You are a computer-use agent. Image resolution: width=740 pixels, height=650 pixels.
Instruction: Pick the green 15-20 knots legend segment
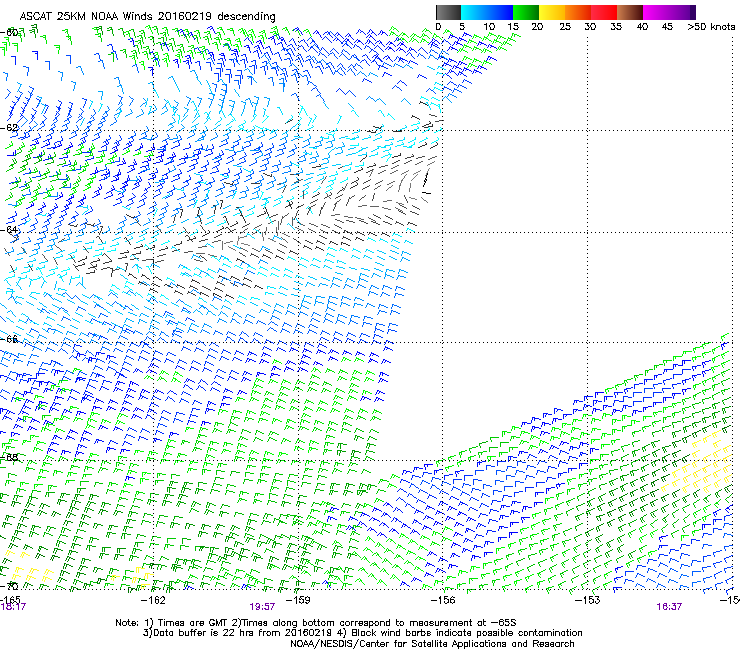pos(526,12)
